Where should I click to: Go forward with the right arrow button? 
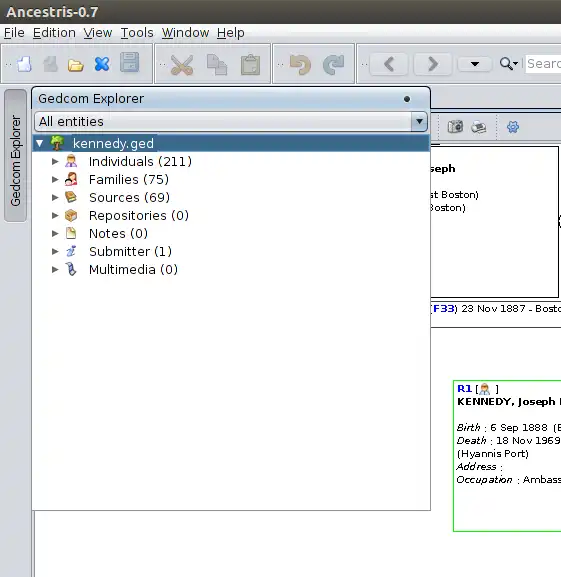click(x=433, y=64)
